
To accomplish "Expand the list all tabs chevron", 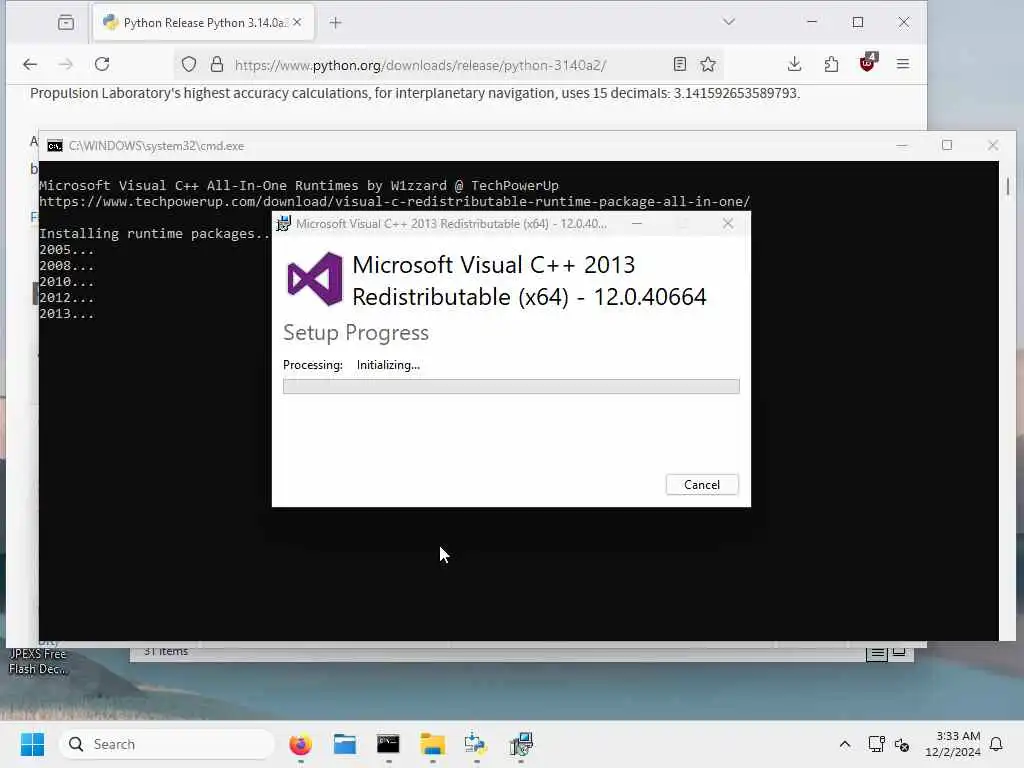I will tap(729, 22).
